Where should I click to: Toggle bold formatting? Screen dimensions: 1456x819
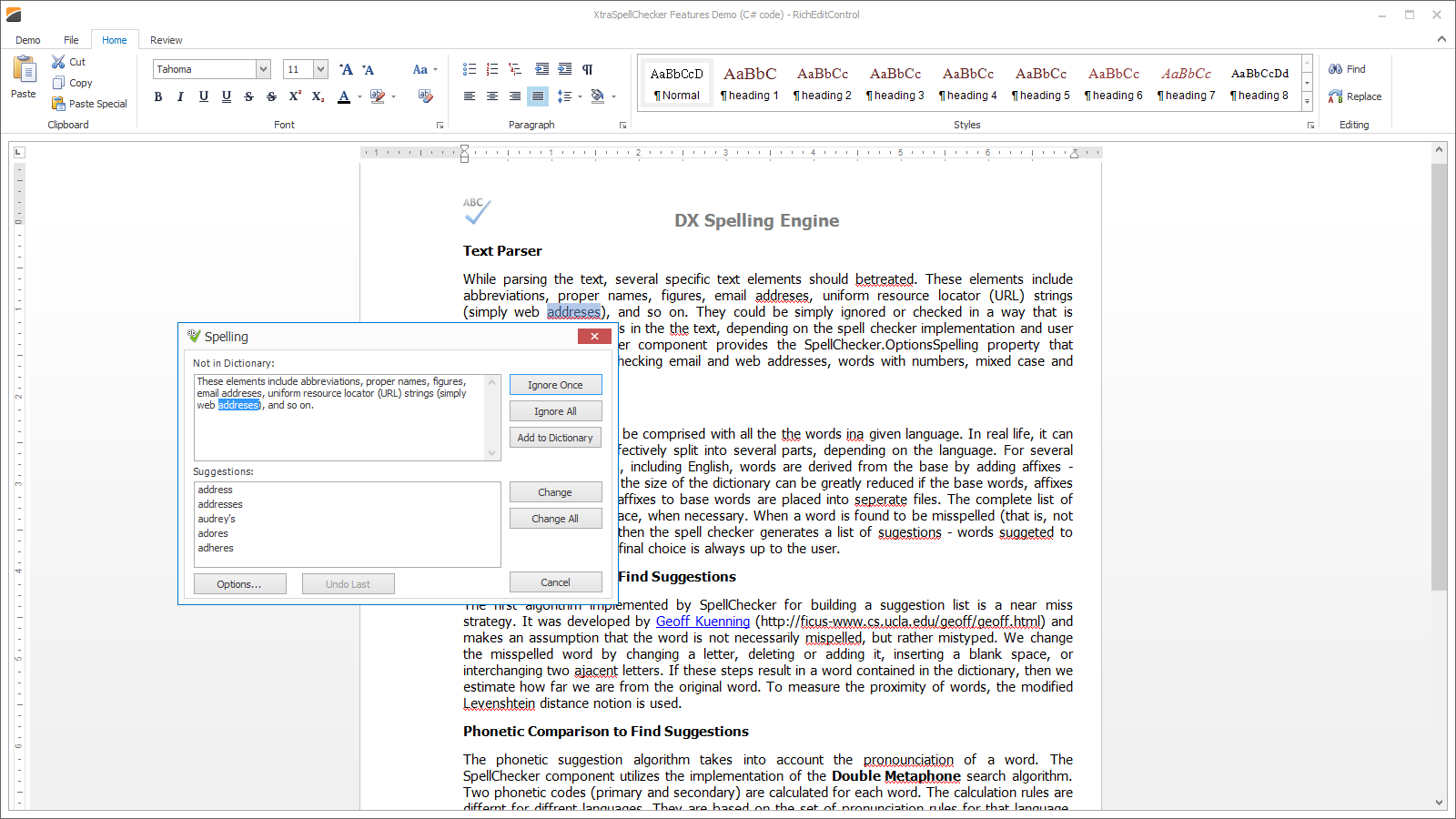click(158, 96)
